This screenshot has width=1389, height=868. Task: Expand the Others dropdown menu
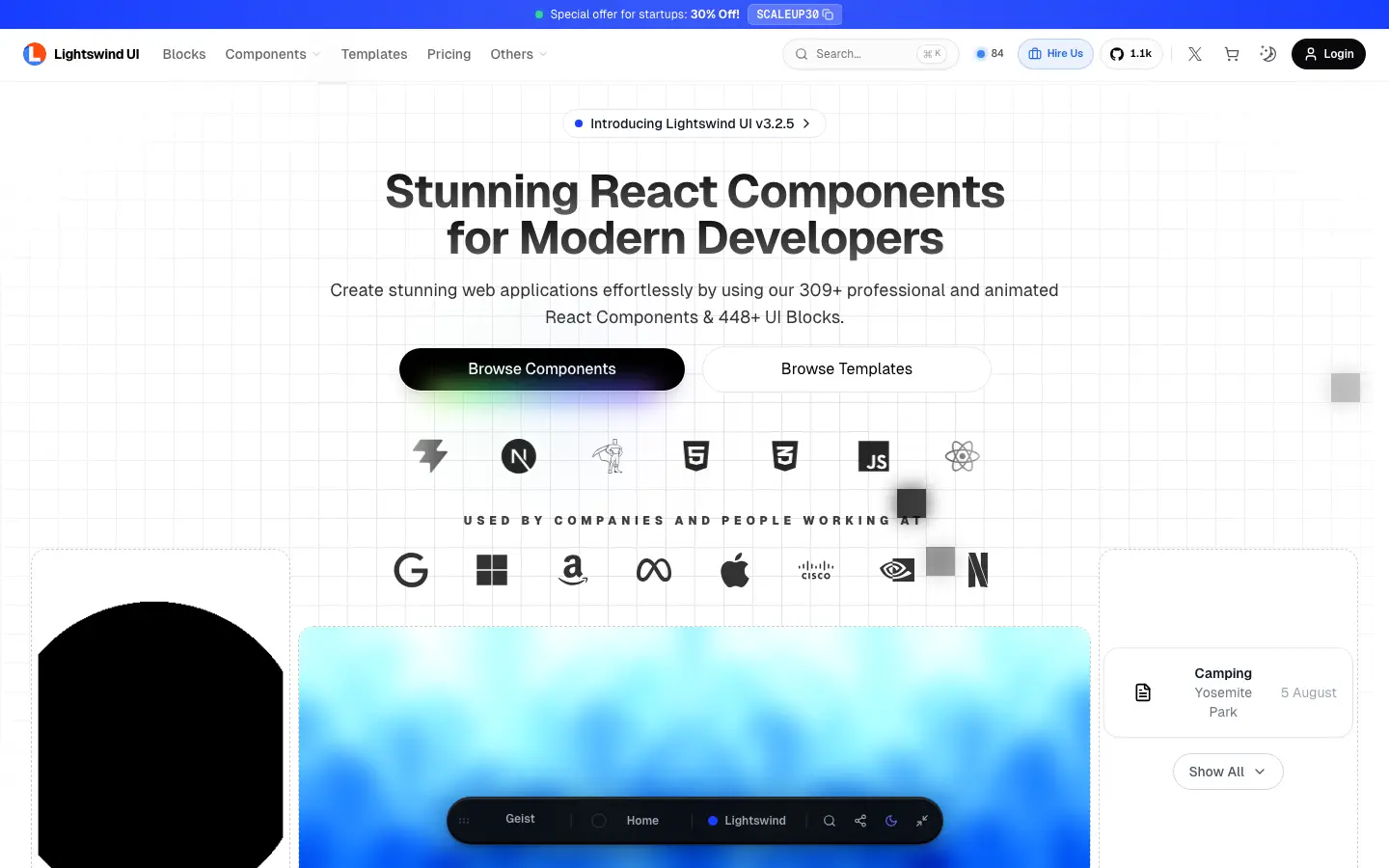519,54
